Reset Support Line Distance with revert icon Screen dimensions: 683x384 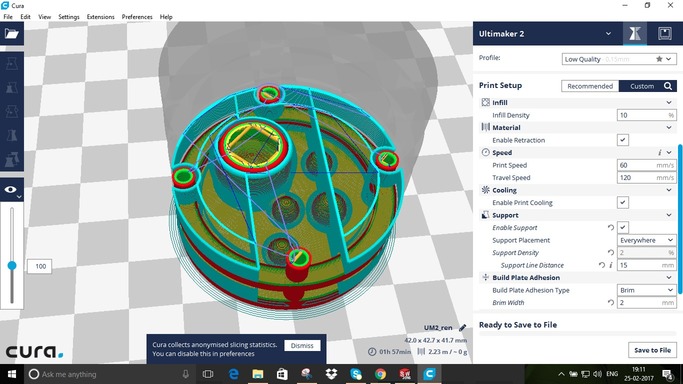tap(602, 265)
